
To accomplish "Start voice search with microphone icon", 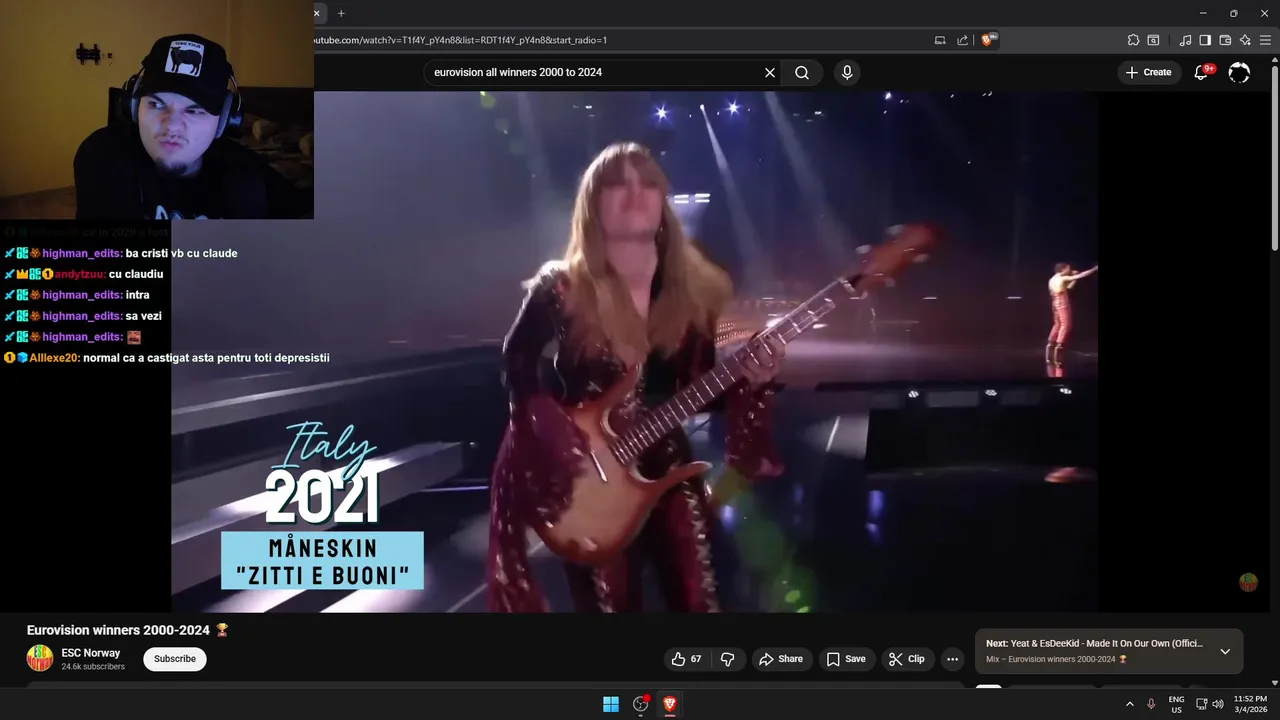I will [x=847, y=72].
